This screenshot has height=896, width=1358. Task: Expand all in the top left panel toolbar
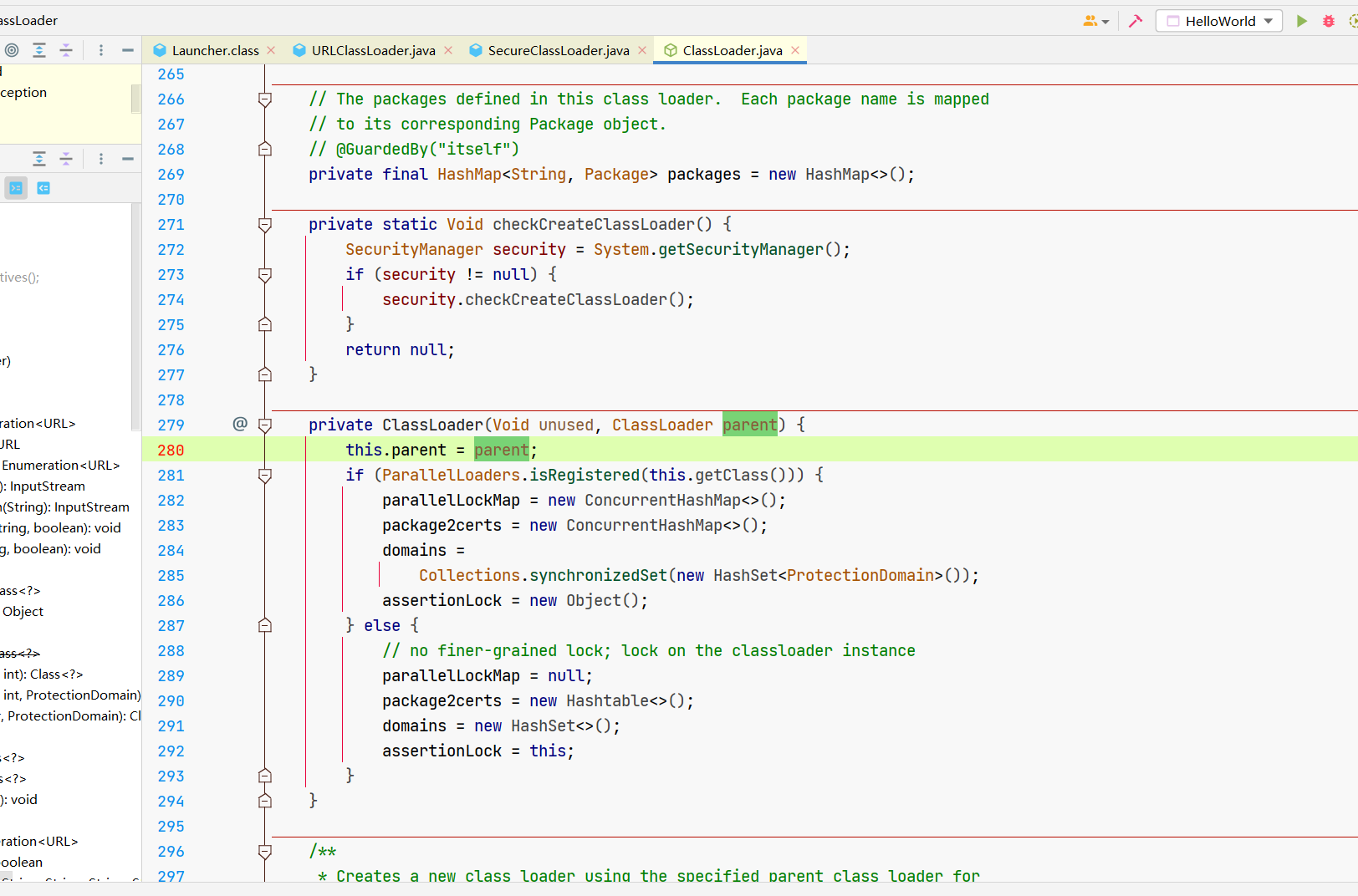tap(39, 50)
